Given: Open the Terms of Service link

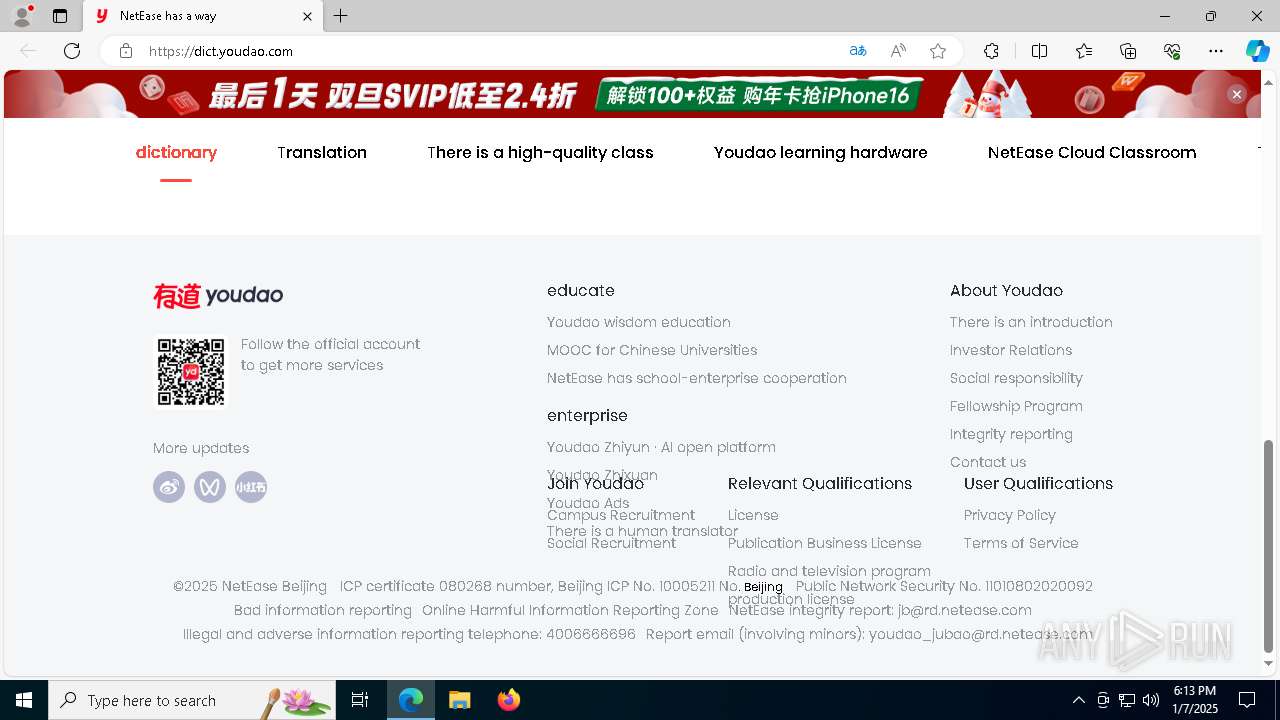Looking at the screenshot, I should click(1021, 543).
